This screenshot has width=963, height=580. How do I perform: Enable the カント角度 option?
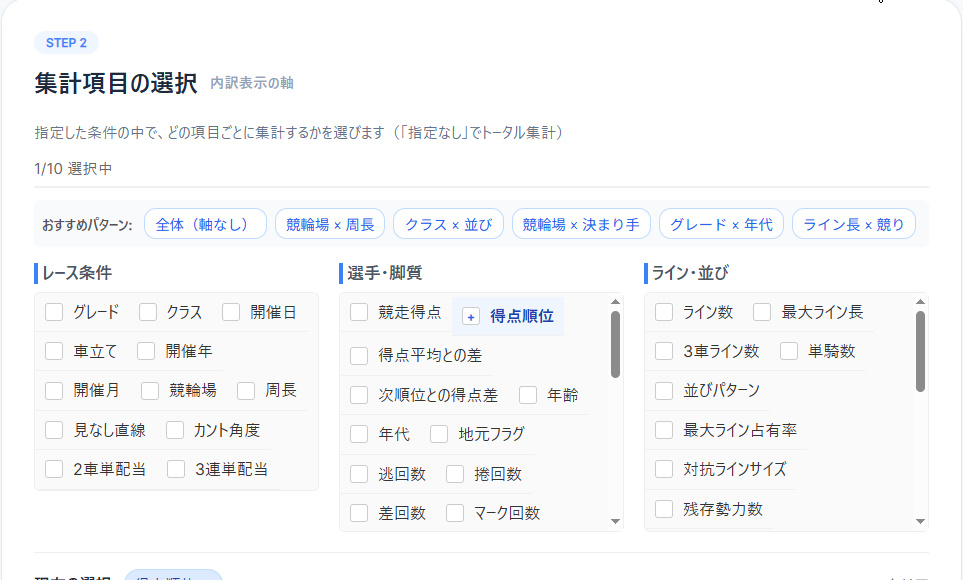(174, 429)
